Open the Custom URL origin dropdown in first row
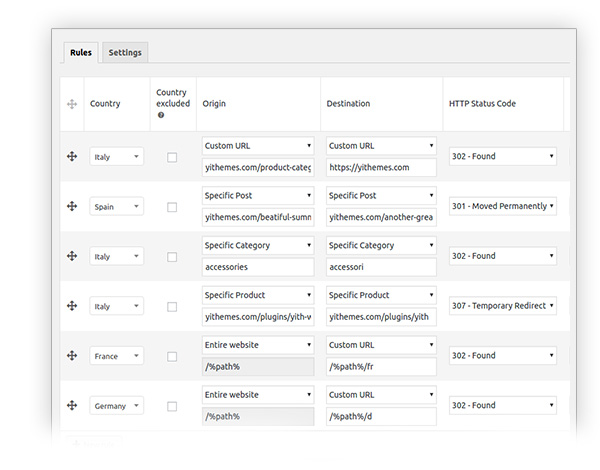Screen dimensions: 600x470 click(x=258, y=146)
